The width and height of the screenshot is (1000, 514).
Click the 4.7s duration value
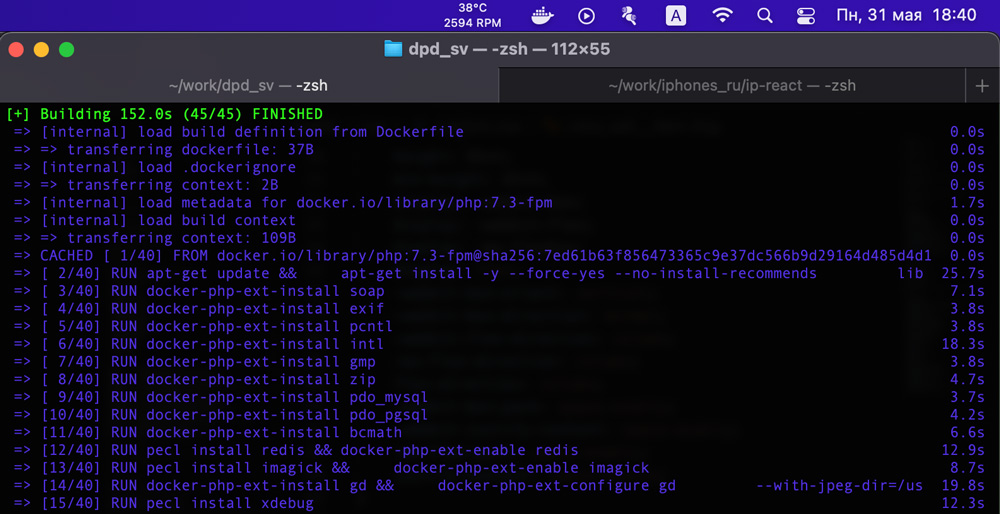967,379
